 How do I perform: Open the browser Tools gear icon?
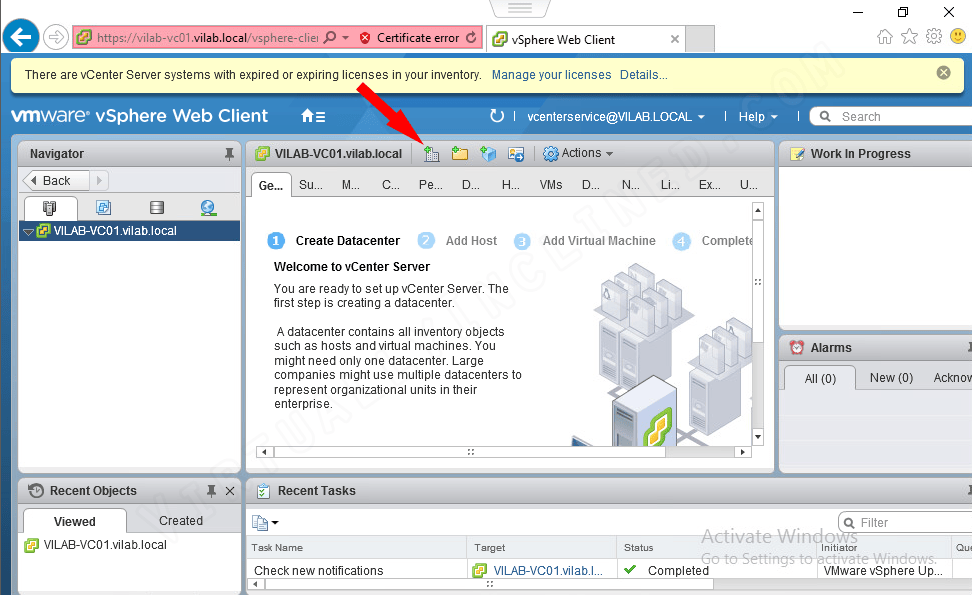tap(934, 37)
